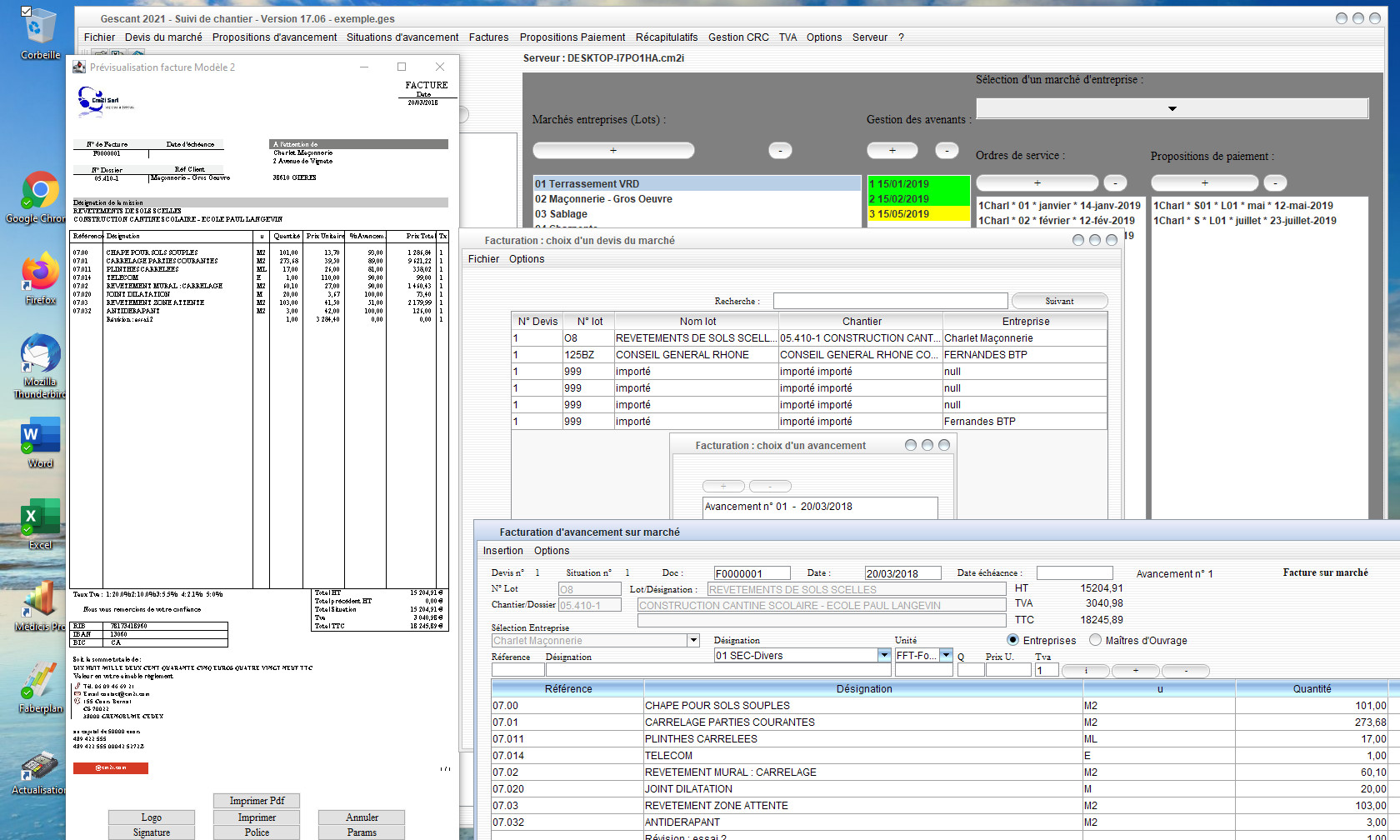Select devis row CONSEIL GENERAL RHONE
This screenshot has width=1400, height=840.
[x=809, y=355]
